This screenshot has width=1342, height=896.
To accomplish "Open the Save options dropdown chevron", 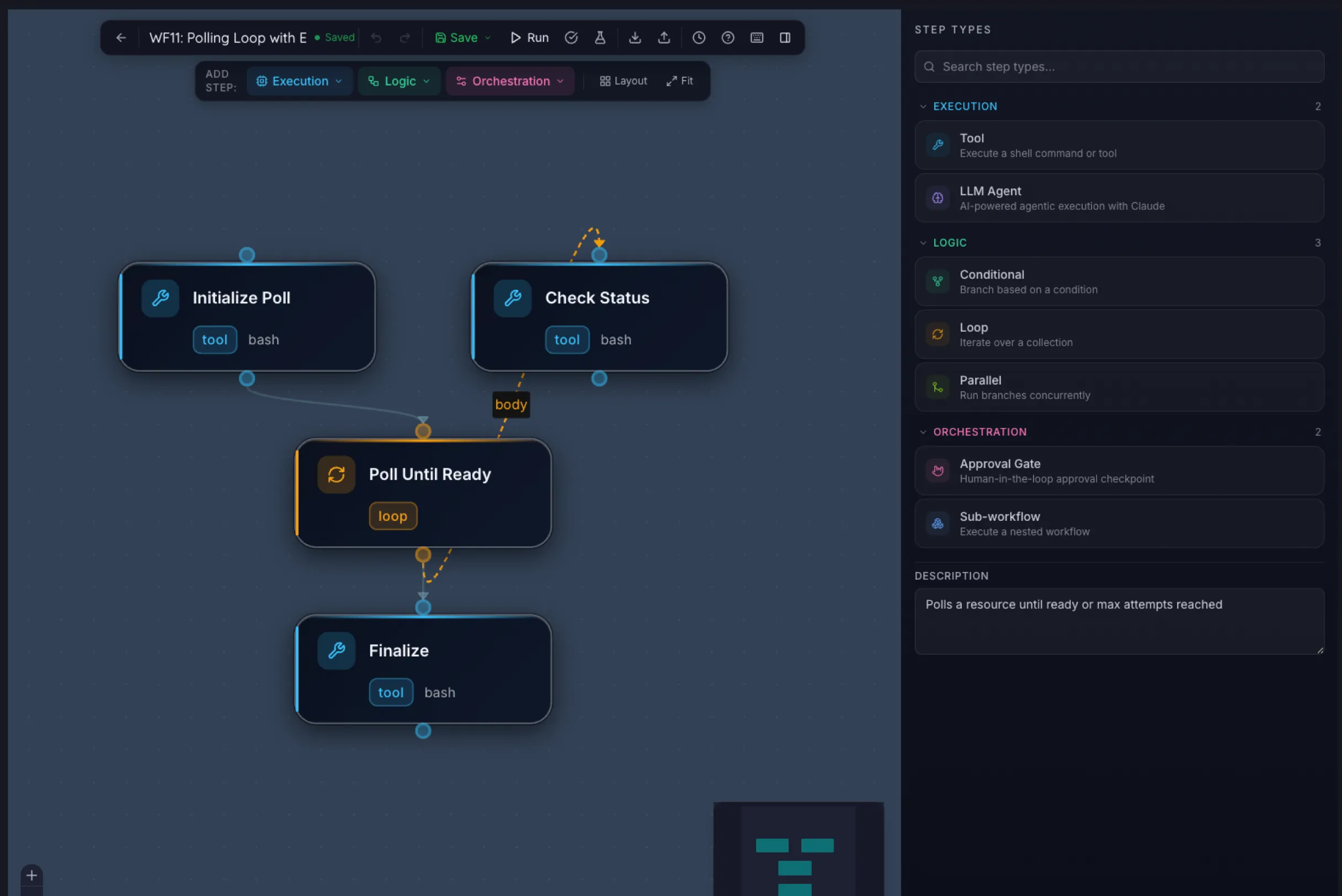I will tap(488, 38).
